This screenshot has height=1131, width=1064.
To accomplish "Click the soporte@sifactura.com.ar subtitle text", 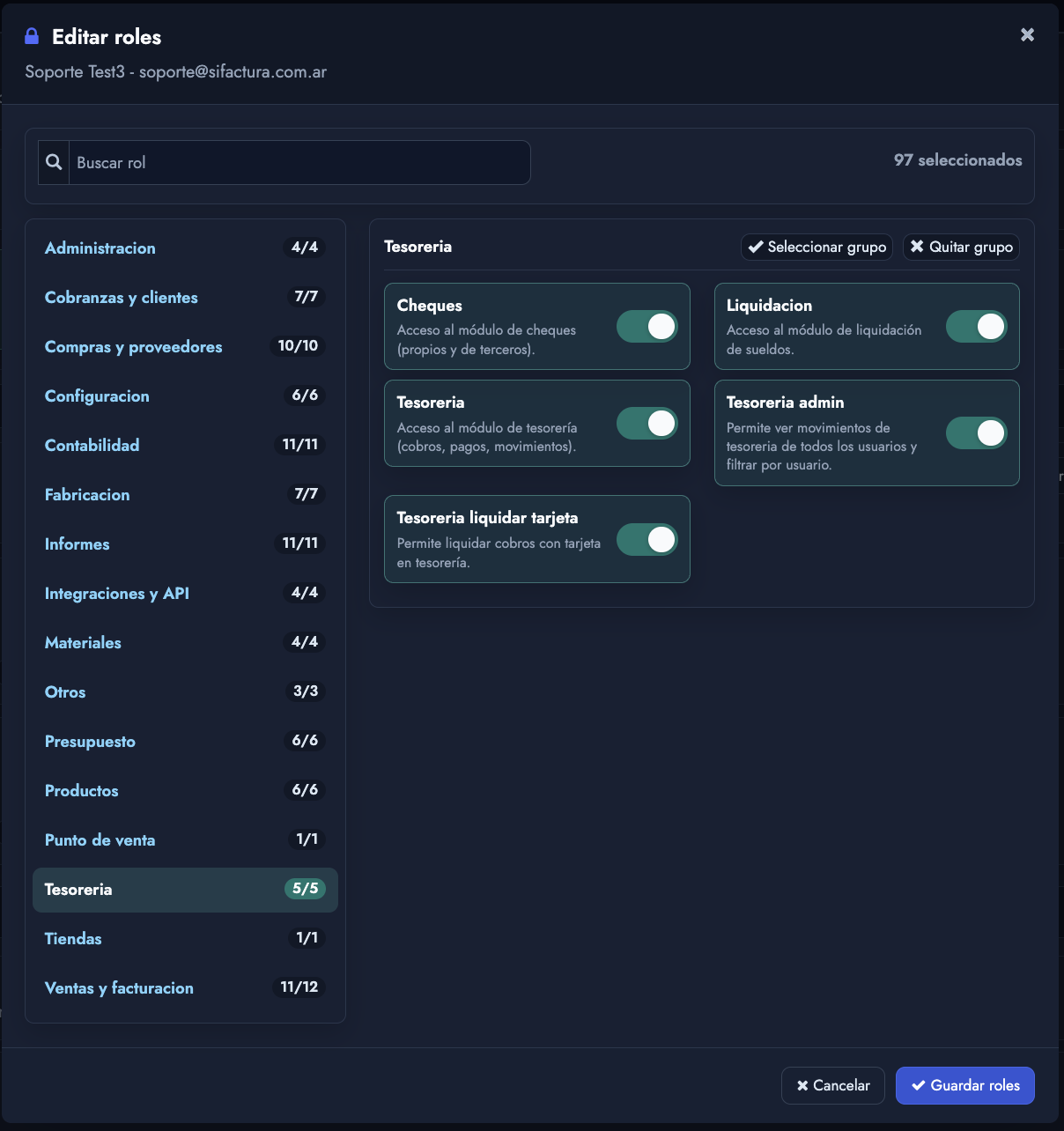I will tap(233, 71).
